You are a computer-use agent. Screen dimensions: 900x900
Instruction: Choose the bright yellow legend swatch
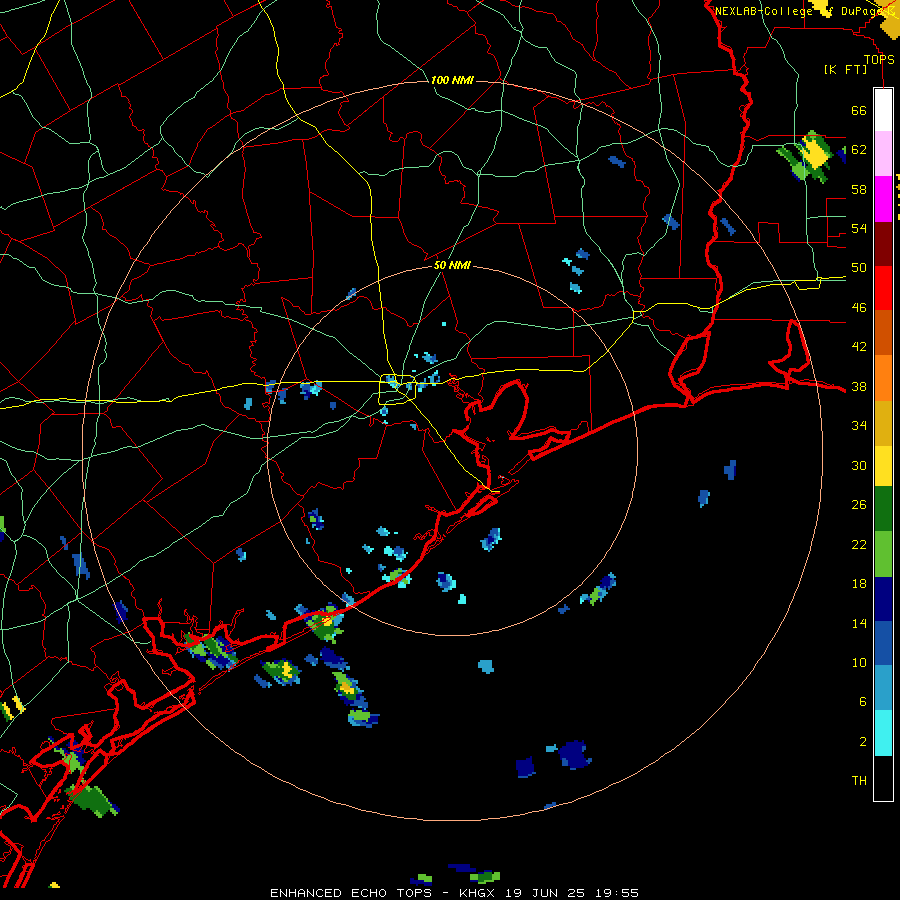click(x=883, y=466)
